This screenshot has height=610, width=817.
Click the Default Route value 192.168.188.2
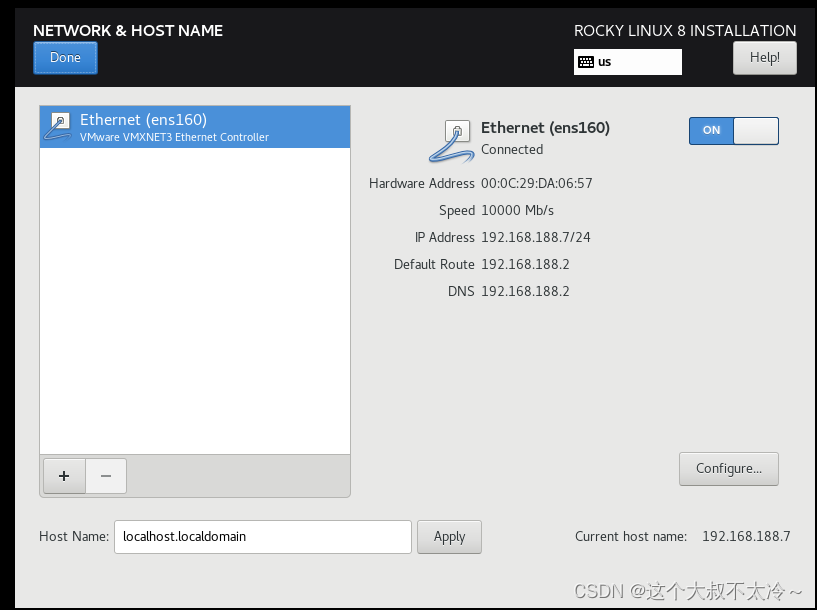coord(525,265)
